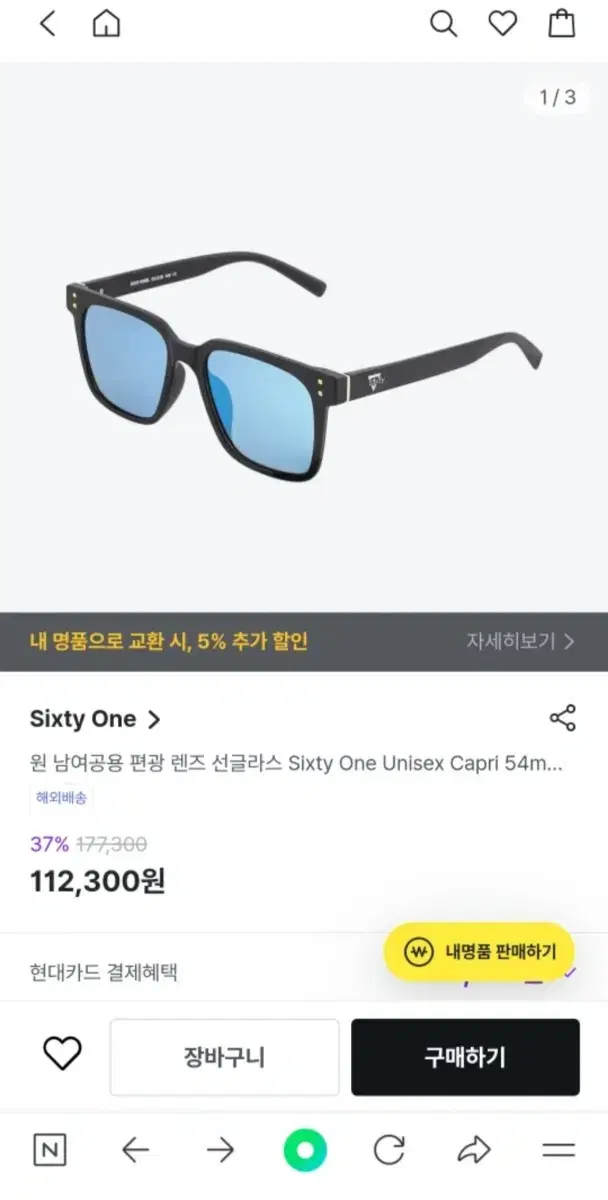Open browser hamburger menu
Screen dimensions: 608x1200
(559, 1150)
